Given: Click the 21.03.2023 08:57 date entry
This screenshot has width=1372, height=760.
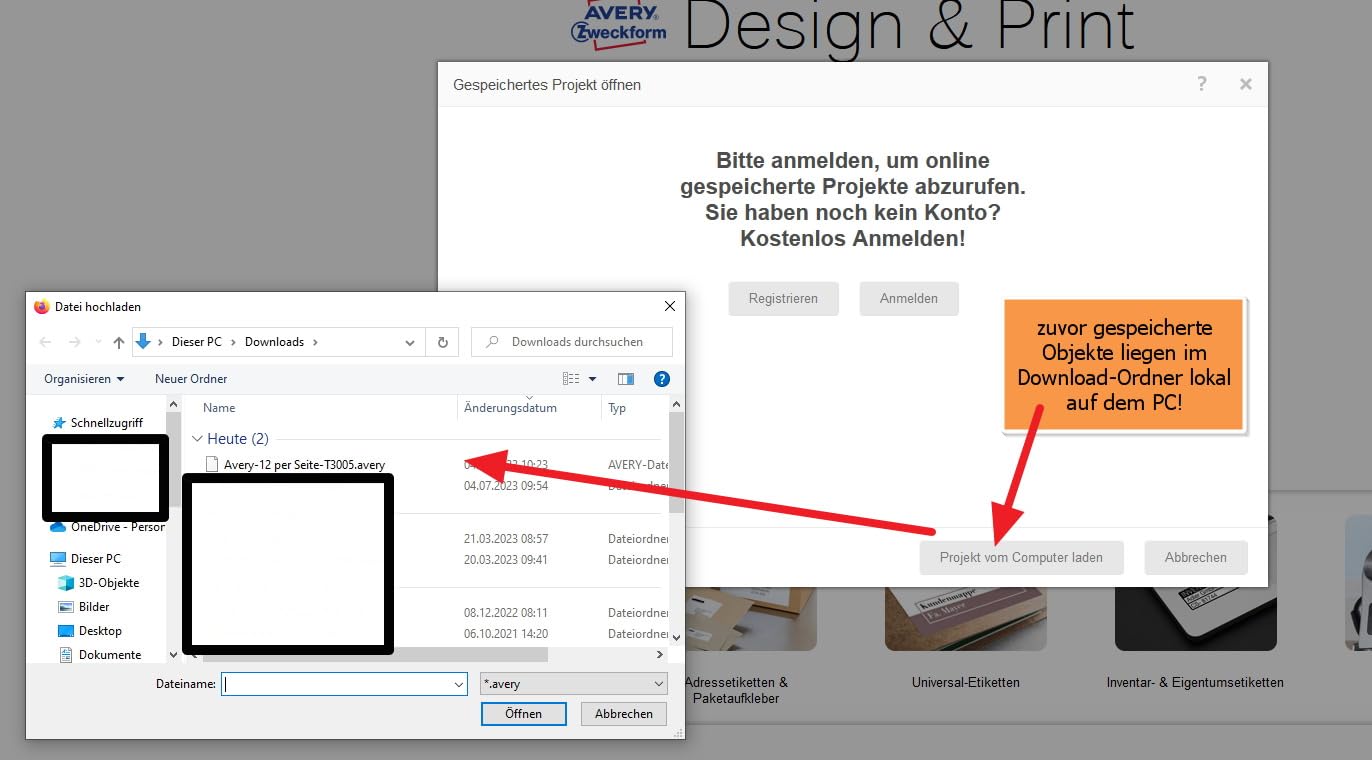Looking at the screenshot, I should click(x=506, y=539).
